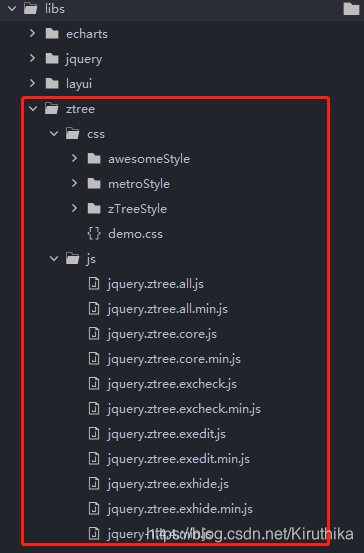The height and width of the screenshot is (553, 364).
Task: Open jquery.ztree.exhide.js file
Action: click(168, 484)
